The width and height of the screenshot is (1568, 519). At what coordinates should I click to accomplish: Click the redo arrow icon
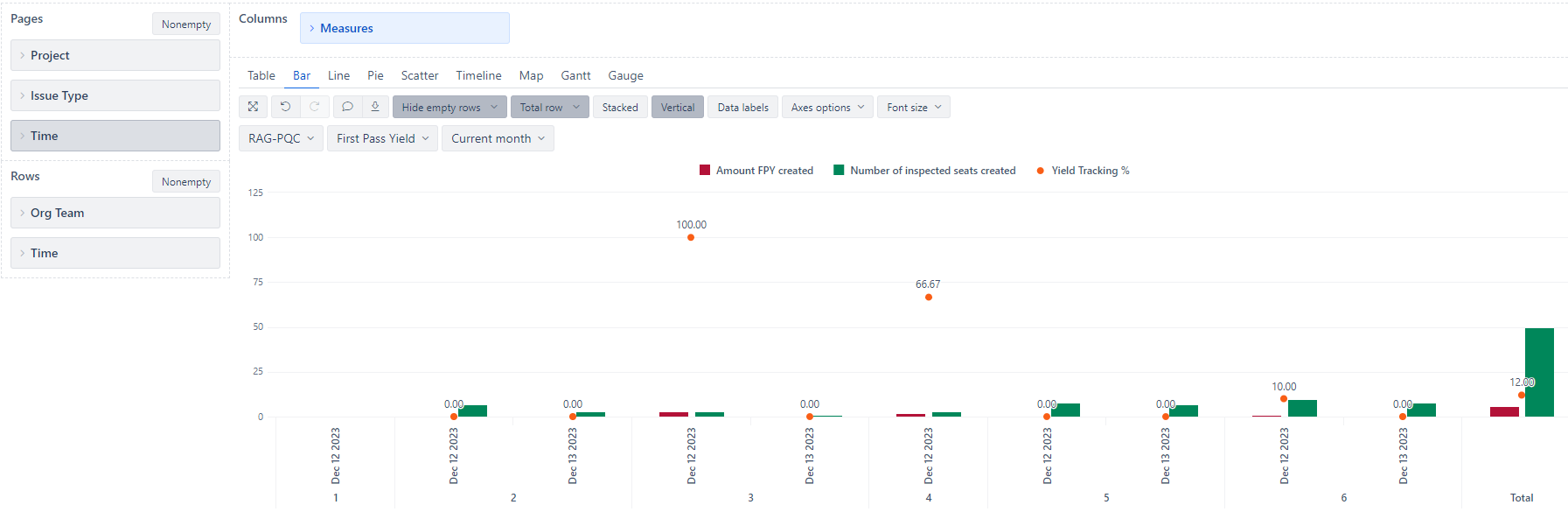[x=315, y=107]
